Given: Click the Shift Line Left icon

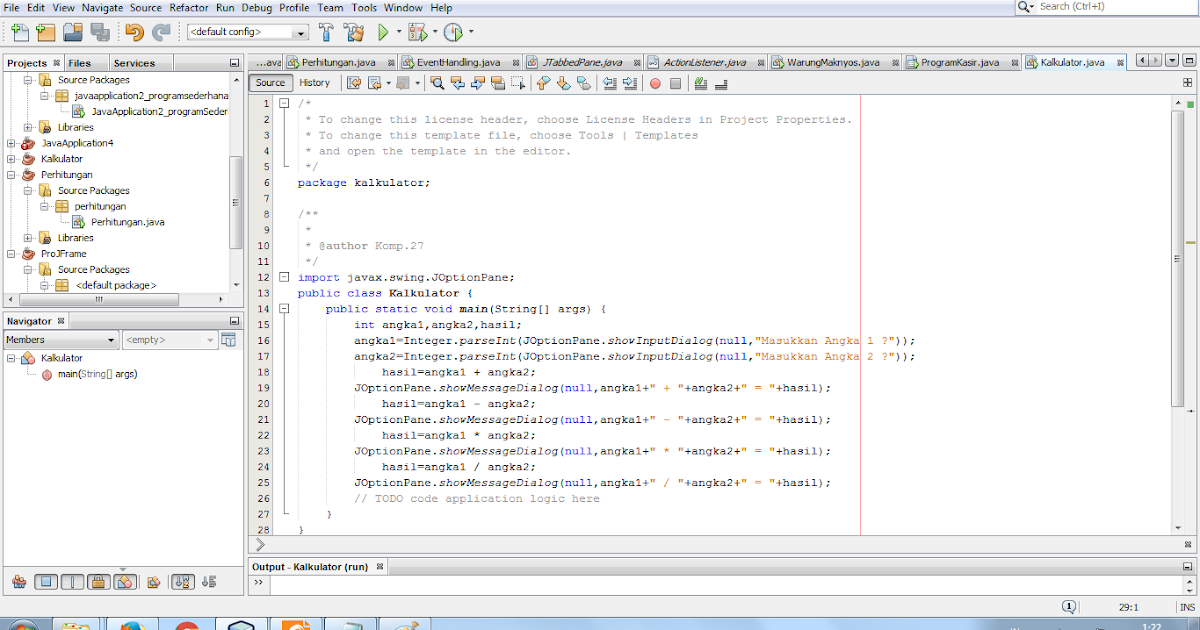Looking at the screenshot, I should point(609,83).
